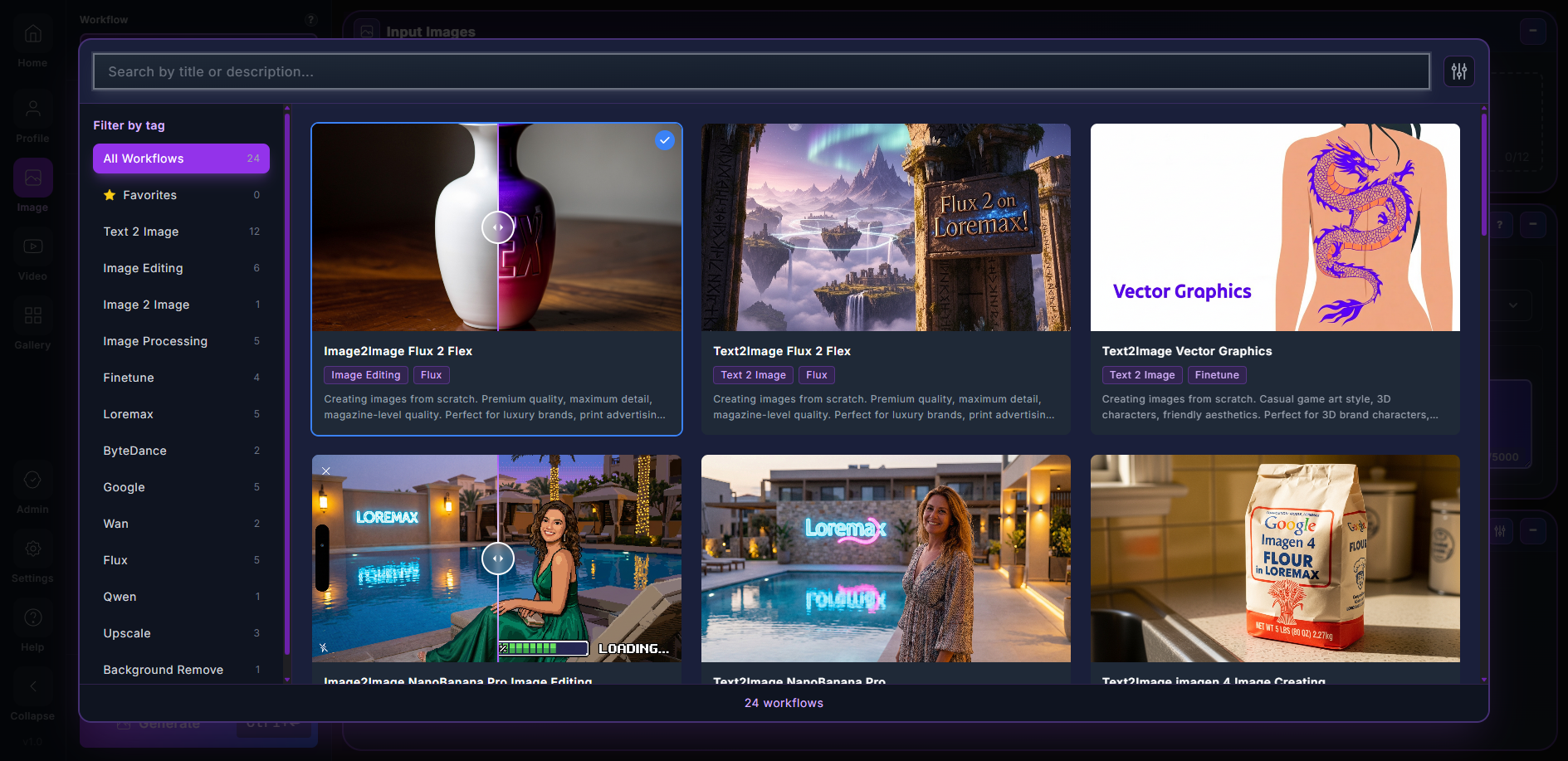This screenshot has height=761, width=1568.
Task: Filter by Wan tag
Action: tap(181, 524)
